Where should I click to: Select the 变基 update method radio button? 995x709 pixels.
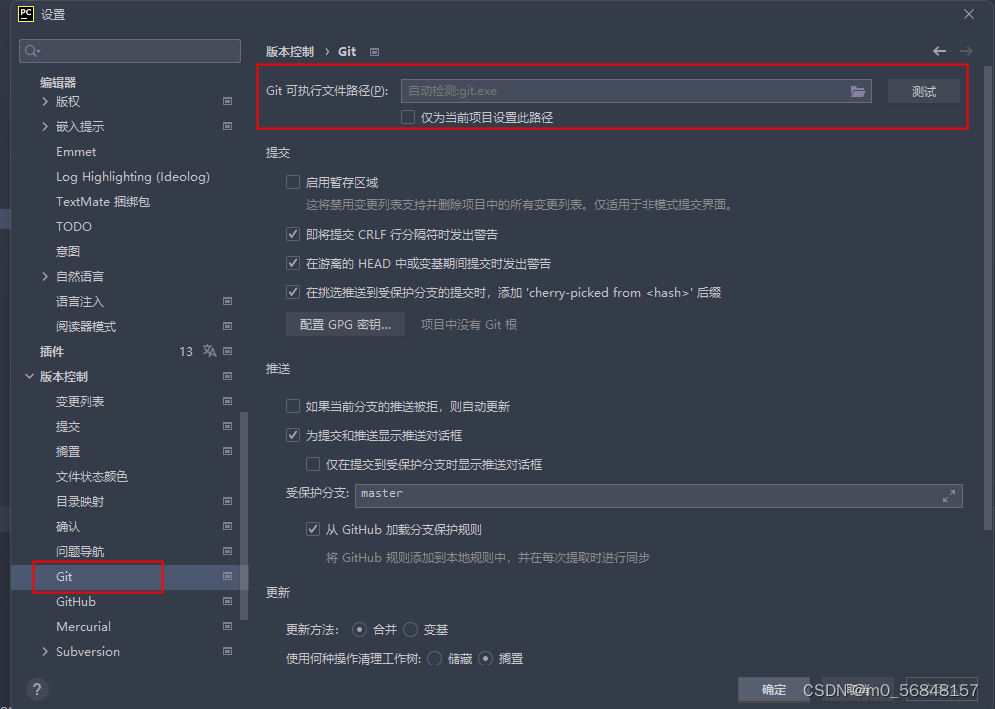point(409,629)
